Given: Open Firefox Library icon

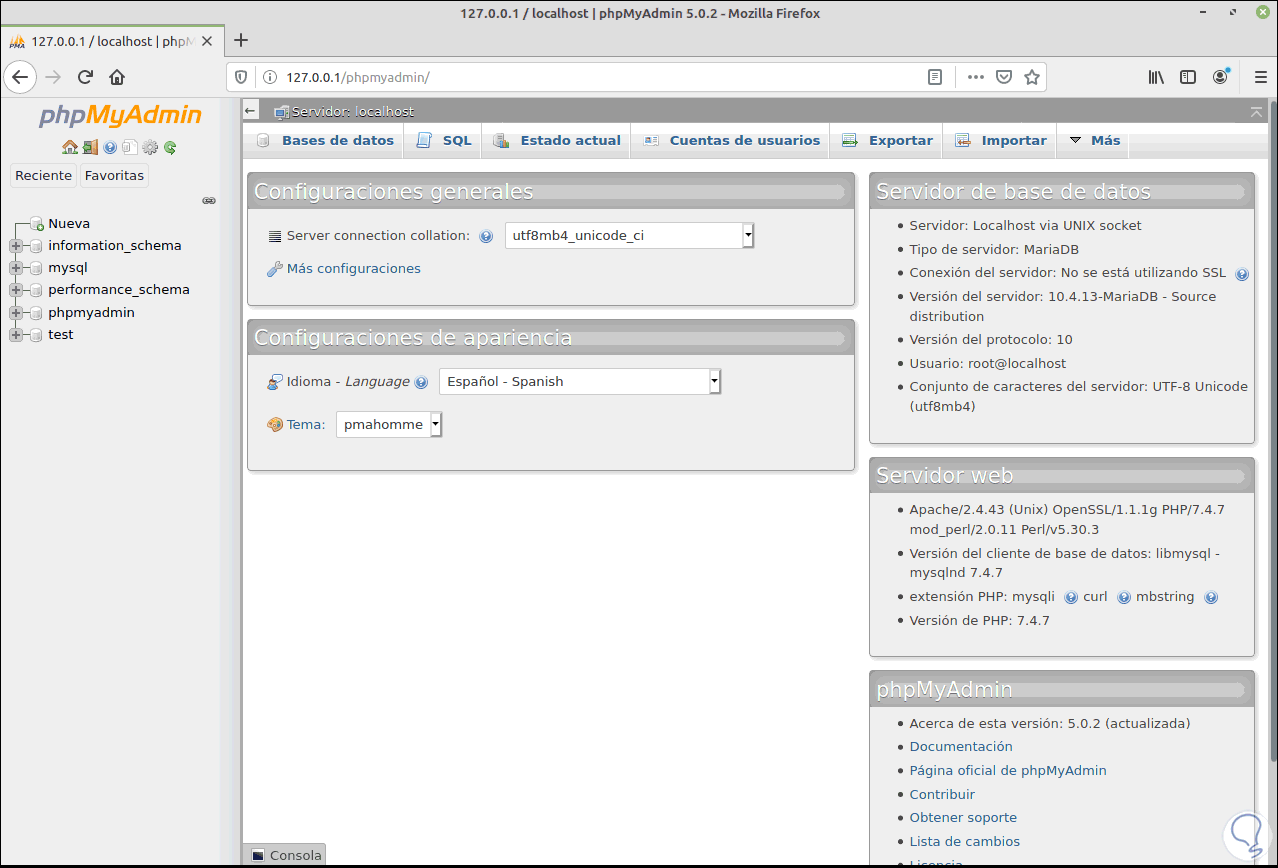Looking at the screenshot, I should tap(1156, 77).
